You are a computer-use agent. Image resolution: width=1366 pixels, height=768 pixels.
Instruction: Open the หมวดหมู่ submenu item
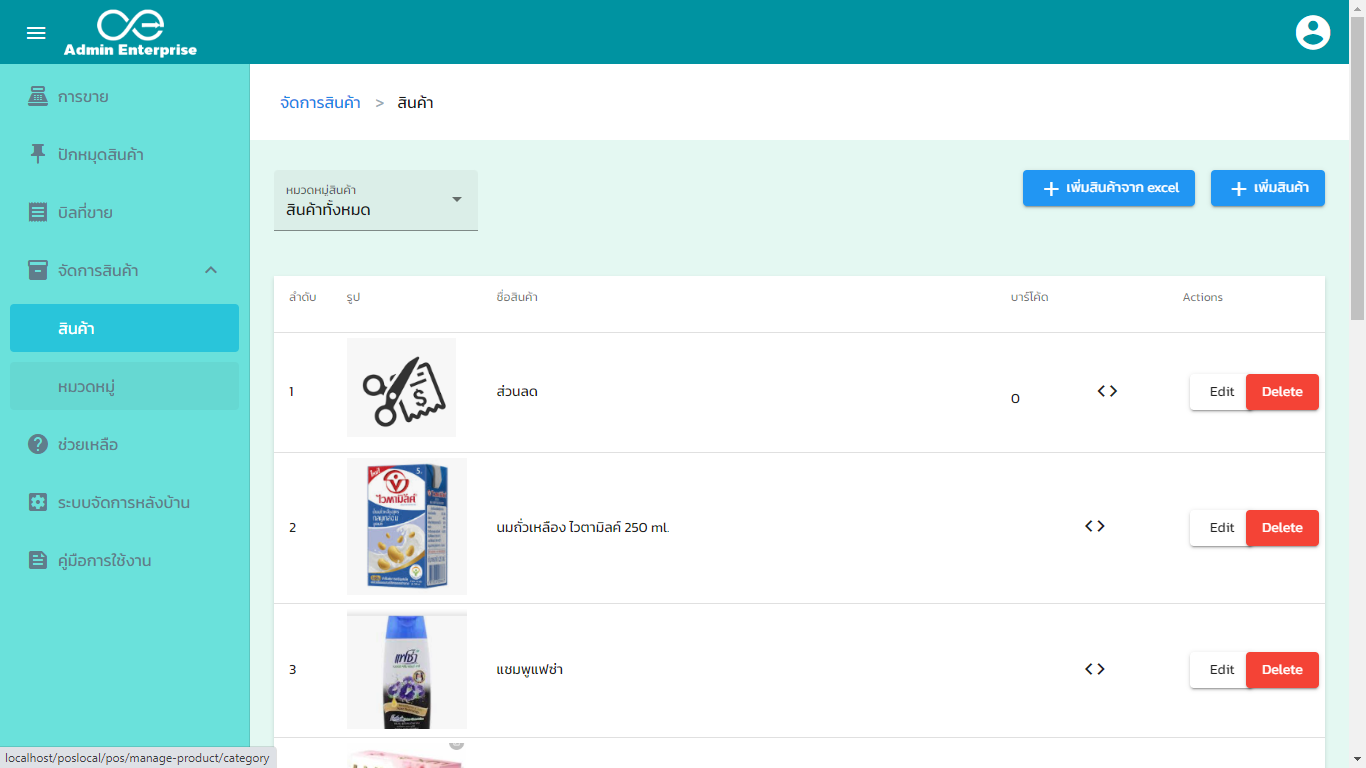(x=124, y=385)
